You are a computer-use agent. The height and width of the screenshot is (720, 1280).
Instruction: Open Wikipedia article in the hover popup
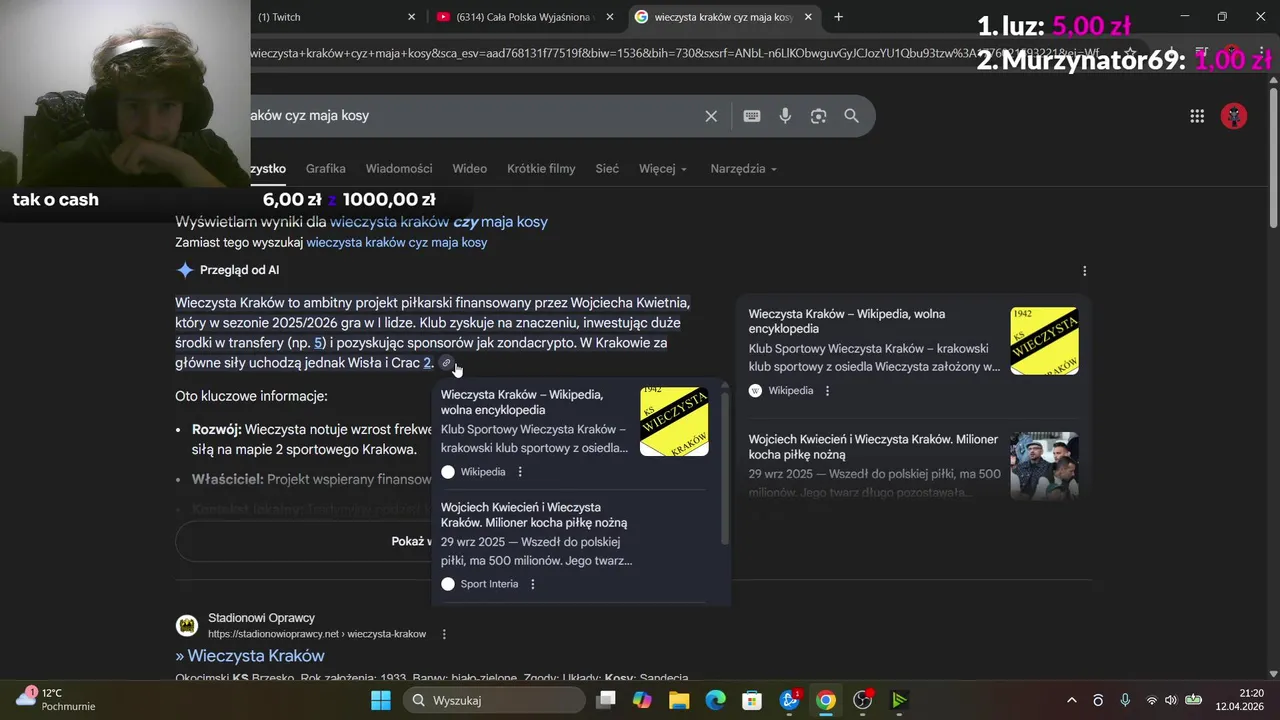tap(522, 402)
